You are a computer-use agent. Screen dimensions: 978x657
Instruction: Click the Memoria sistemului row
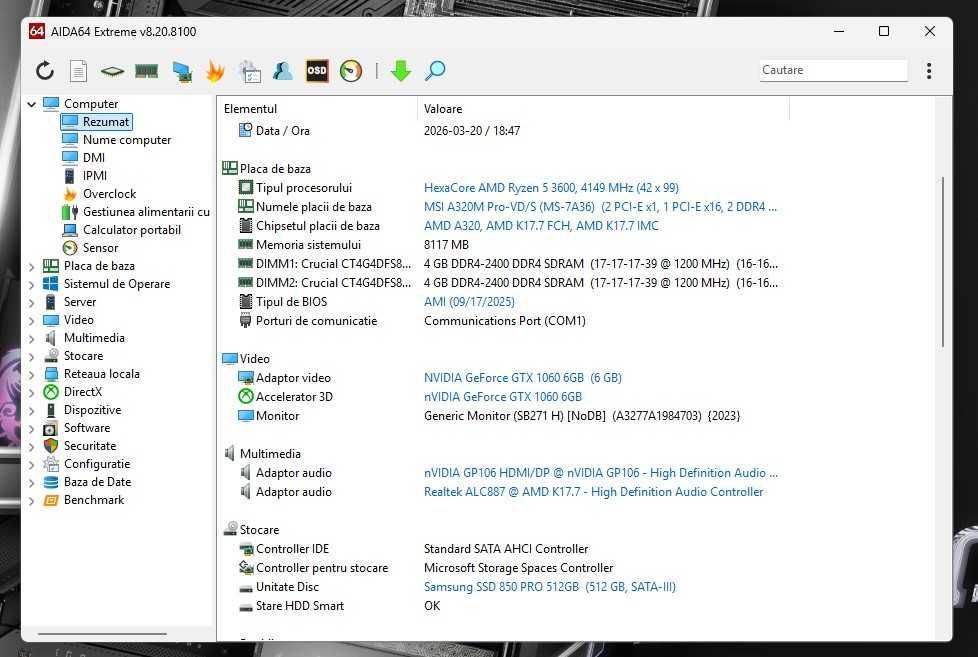pos(505,245)
